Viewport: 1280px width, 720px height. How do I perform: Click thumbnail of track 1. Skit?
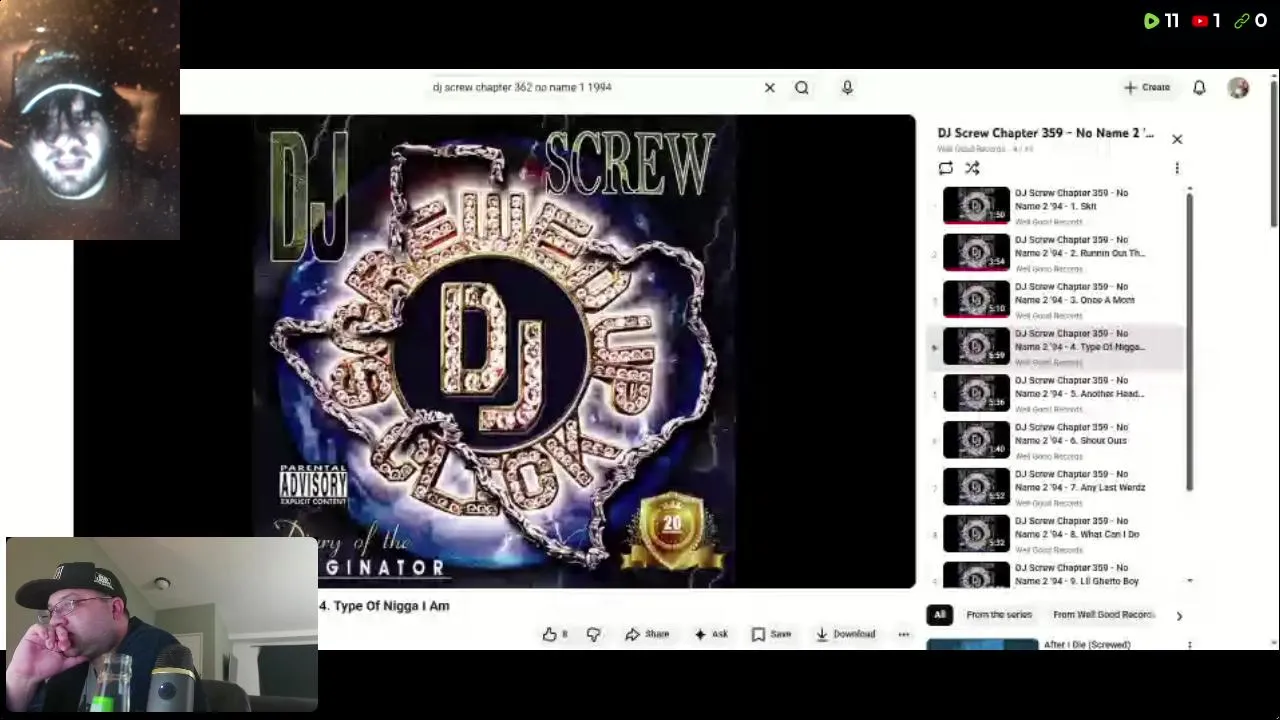coord(976,206)
